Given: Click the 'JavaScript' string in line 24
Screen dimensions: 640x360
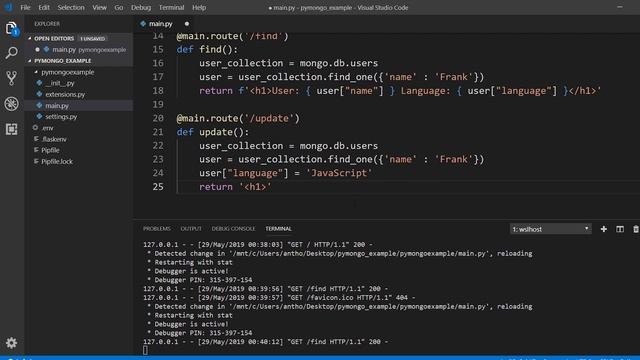Looking at the screenshot, I should click(339, 173).
